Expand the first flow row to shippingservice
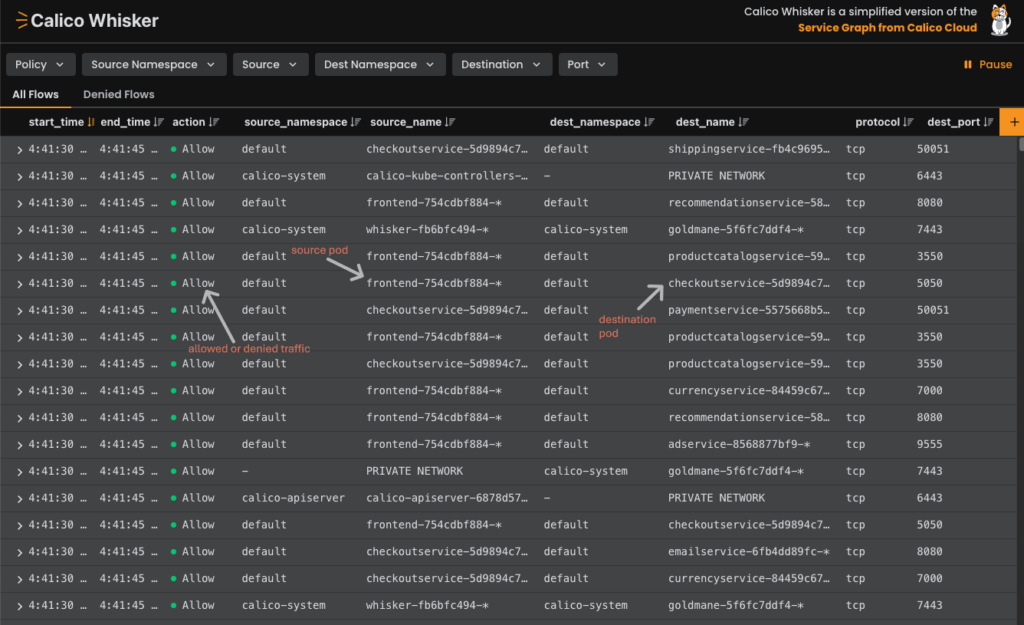The width and height of the screenshot is (1024, 625). pyautogui.click(x=19, y=149)
